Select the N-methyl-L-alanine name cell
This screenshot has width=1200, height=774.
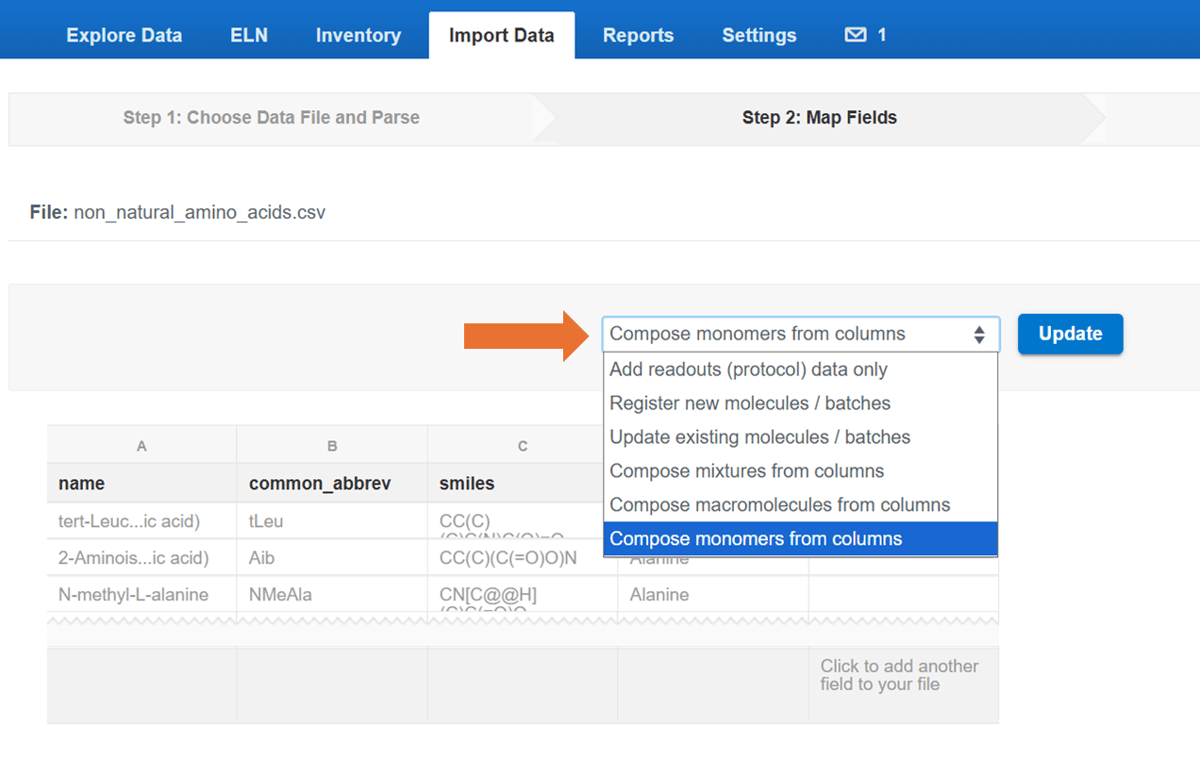134,595
